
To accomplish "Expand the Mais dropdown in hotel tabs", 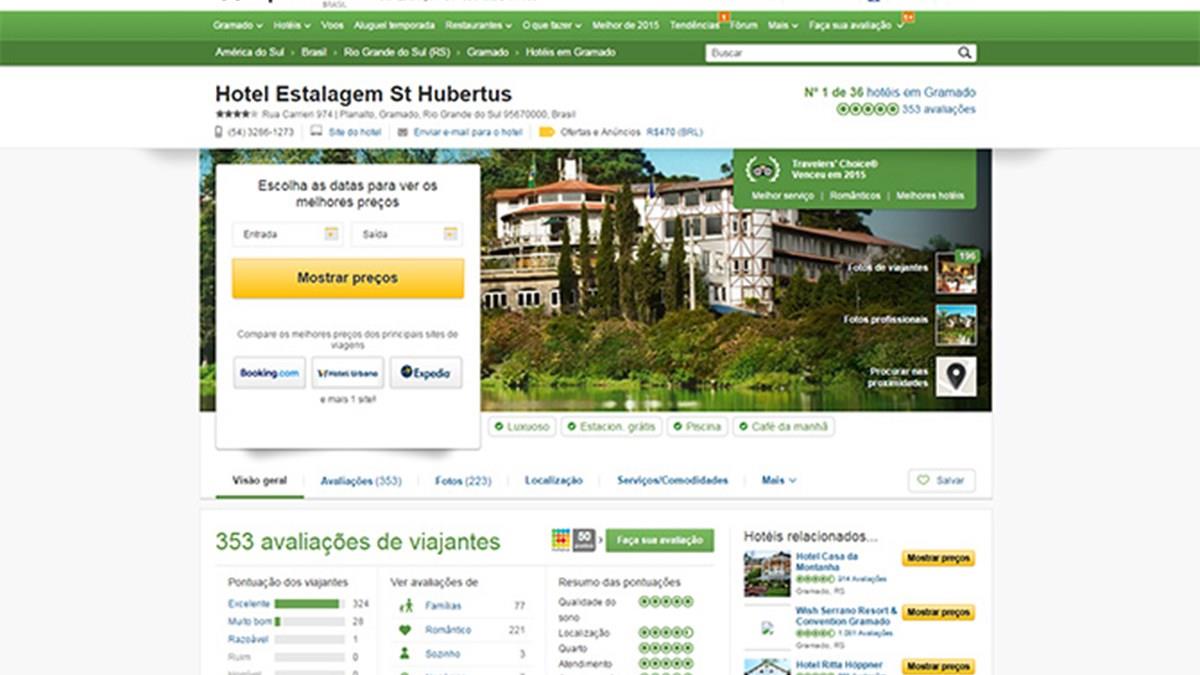I will (x=778, y=481).
